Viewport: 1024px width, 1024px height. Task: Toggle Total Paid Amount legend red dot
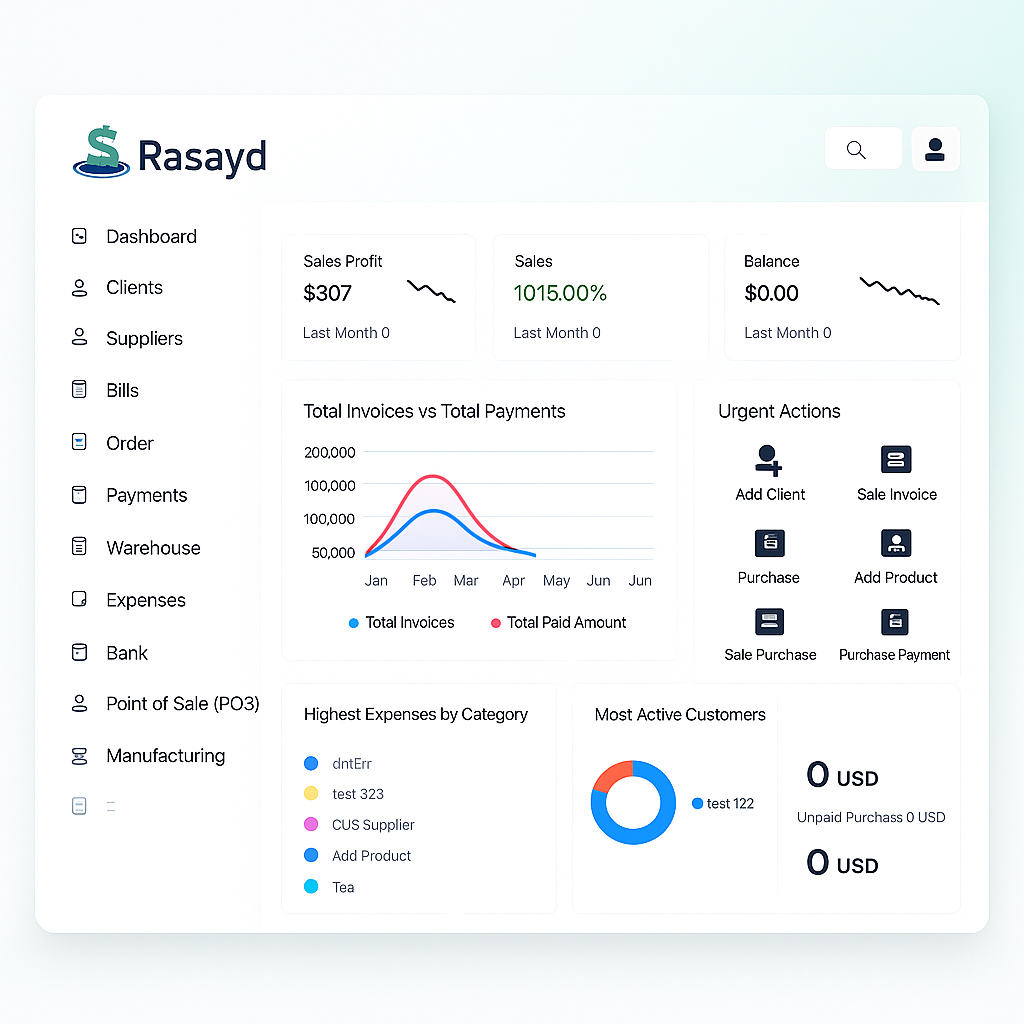click(x=496, y=623)
